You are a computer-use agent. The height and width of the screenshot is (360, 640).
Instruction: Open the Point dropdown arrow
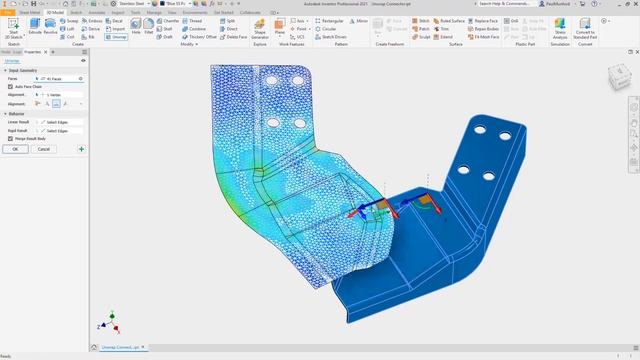309,29
